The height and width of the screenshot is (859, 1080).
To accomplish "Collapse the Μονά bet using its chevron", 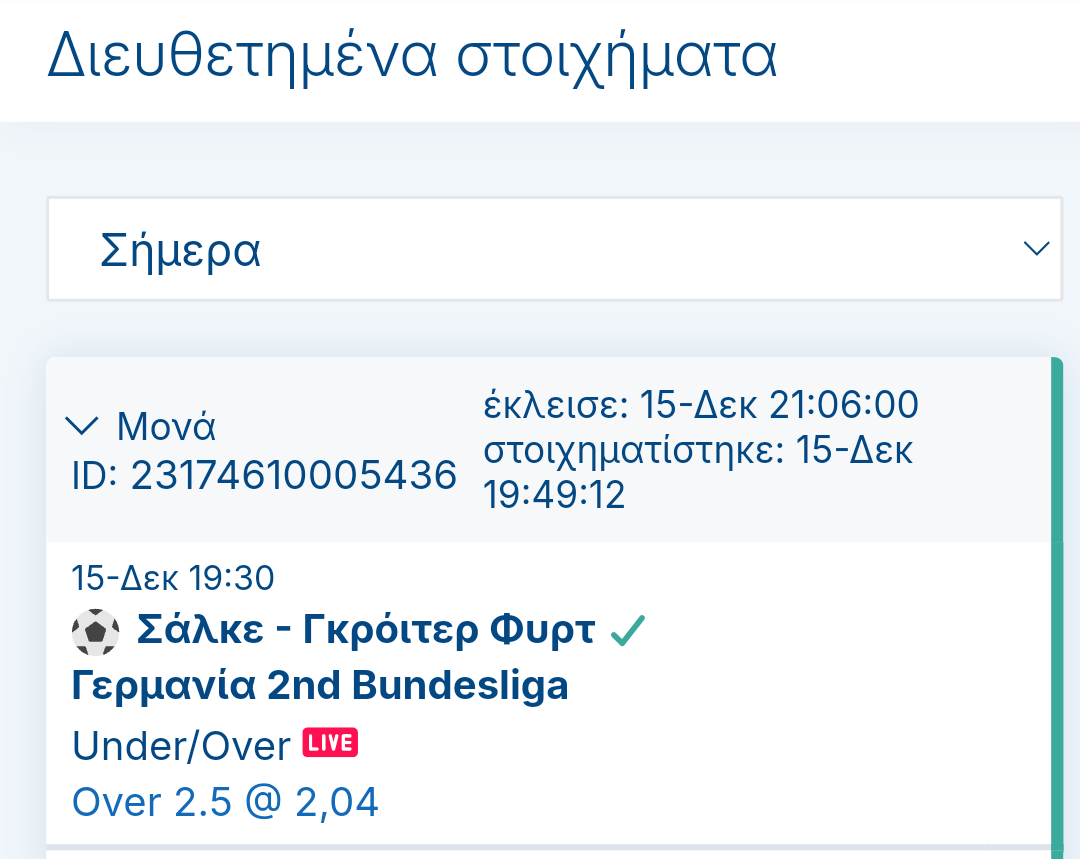I will coord(82,427).
